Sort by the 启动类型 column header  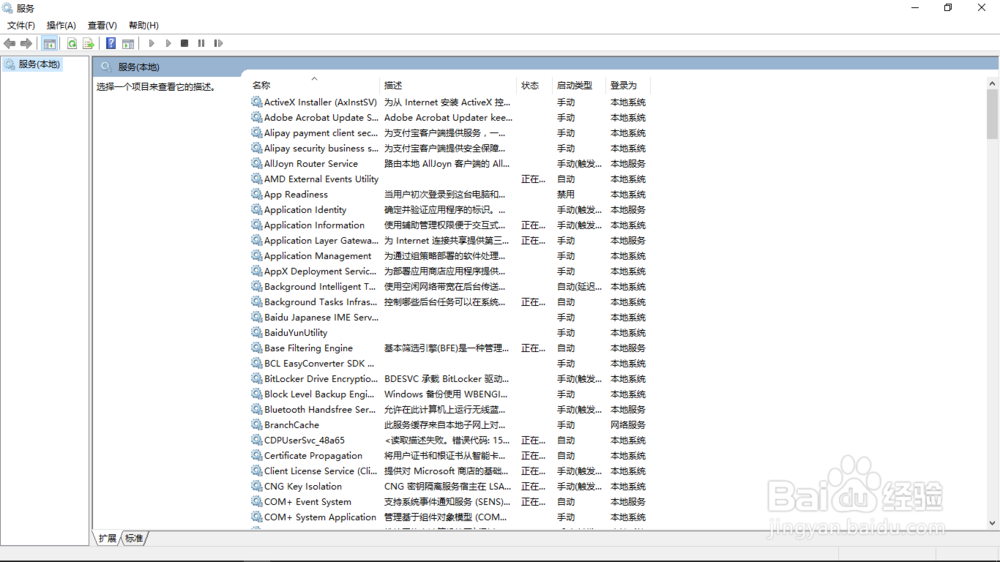pos(574,85)
